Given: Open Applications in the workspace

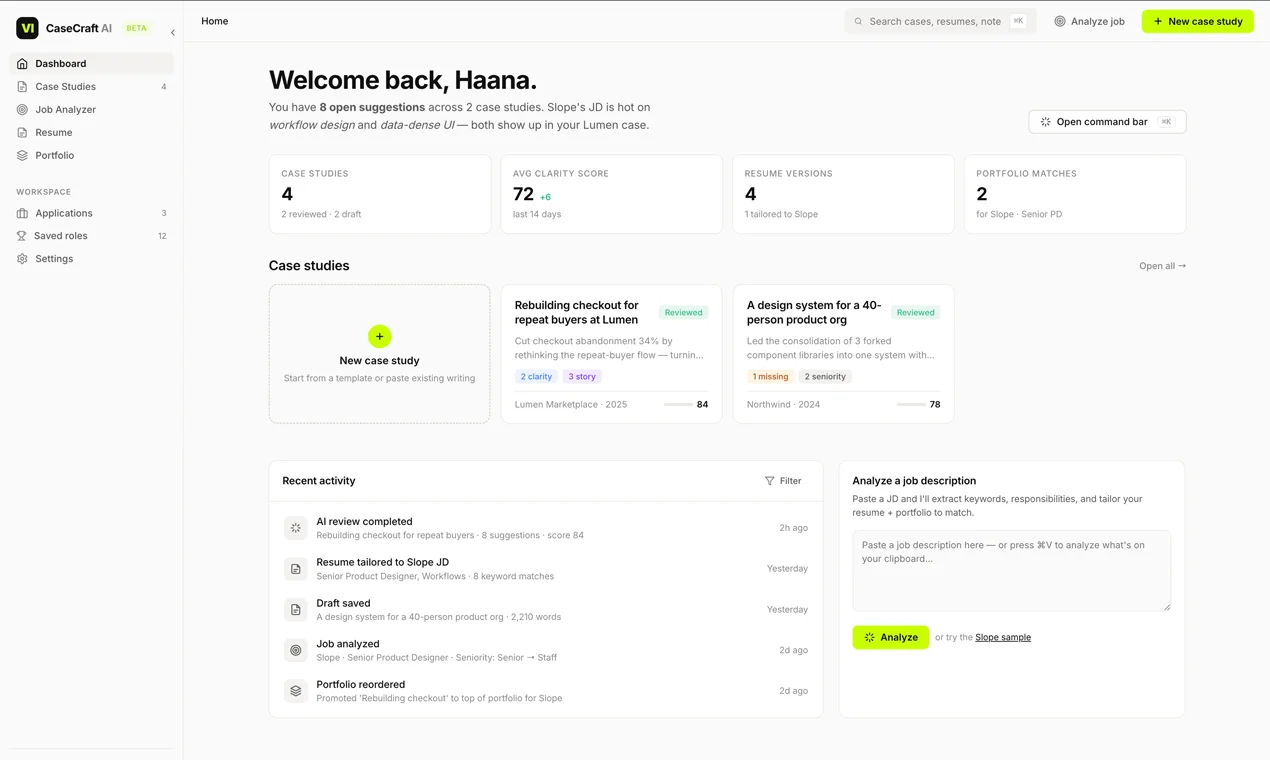Looking at the screenshot, I should [91, 213].
